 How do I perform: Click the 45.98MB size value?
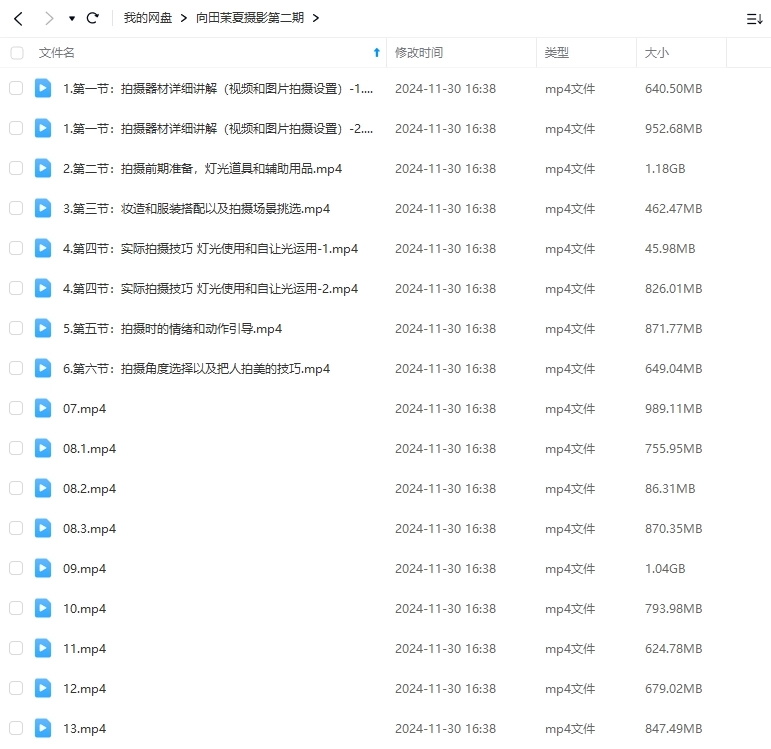coord(670,248)
